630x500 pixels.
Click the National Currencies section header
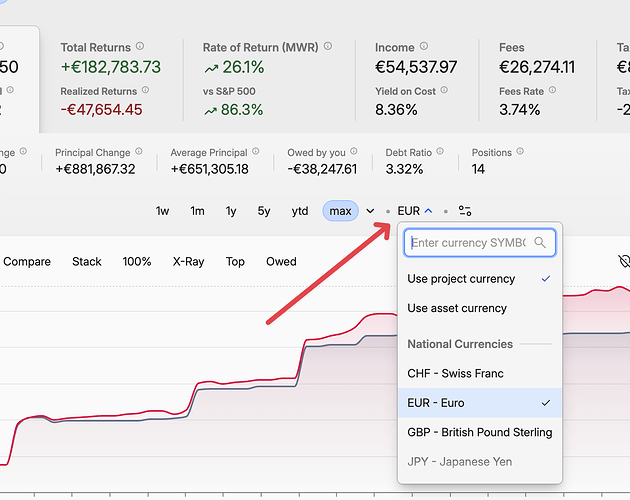coord(460,344)
